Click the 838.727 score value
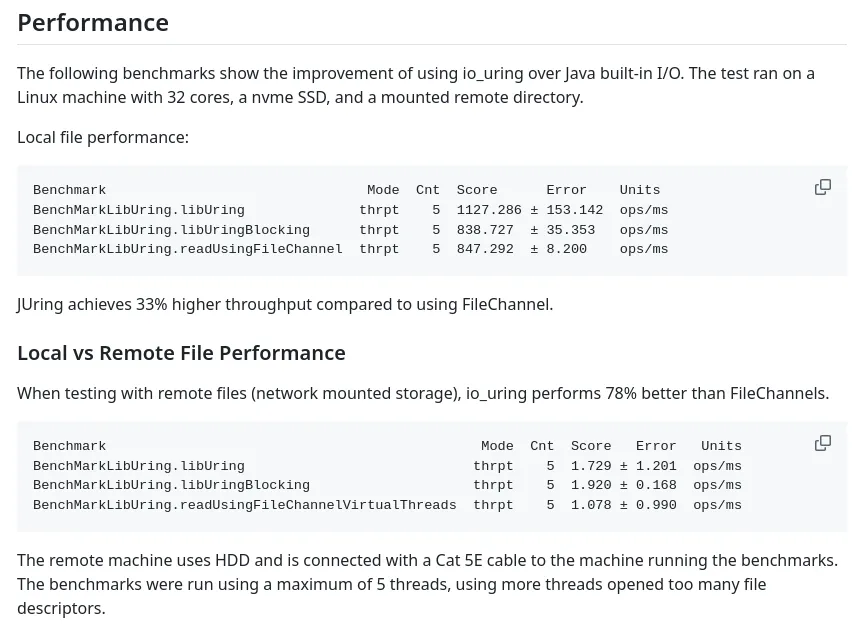The width and height of the screenshot is (854, 630). point(485,230)
